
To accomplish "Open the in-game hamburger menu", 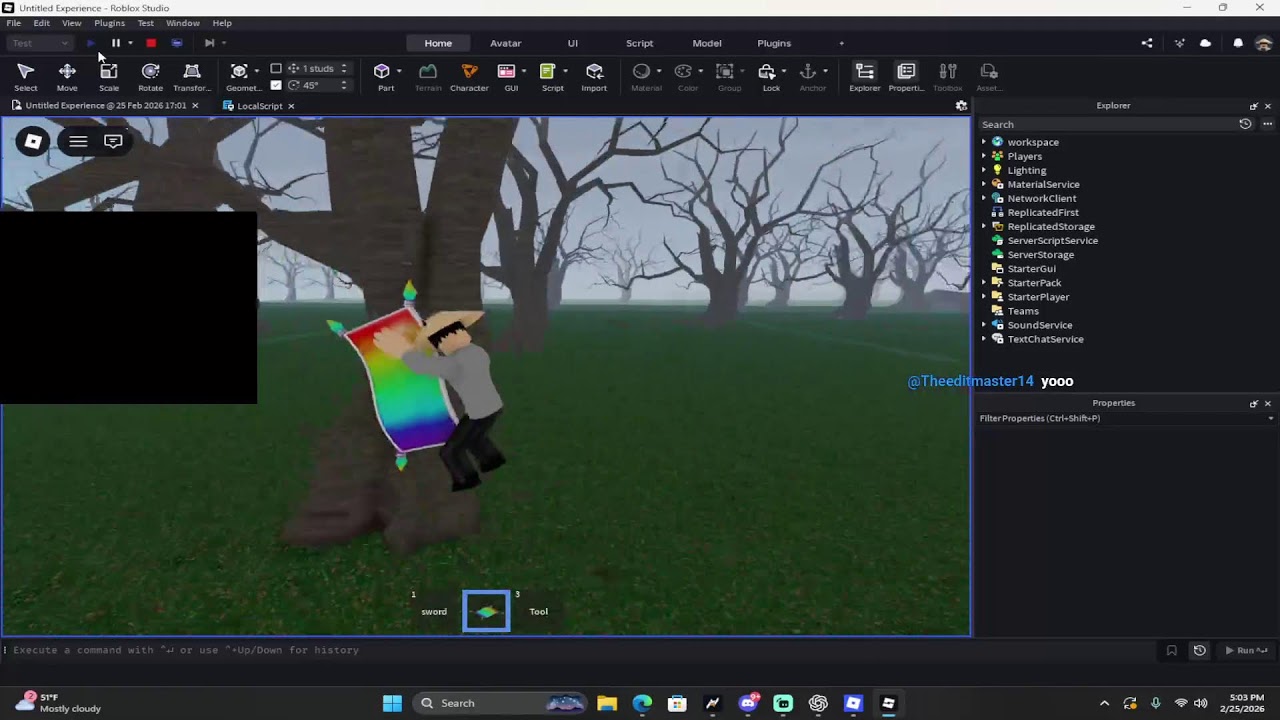I will pyautogui.click(x=78, y=141).
